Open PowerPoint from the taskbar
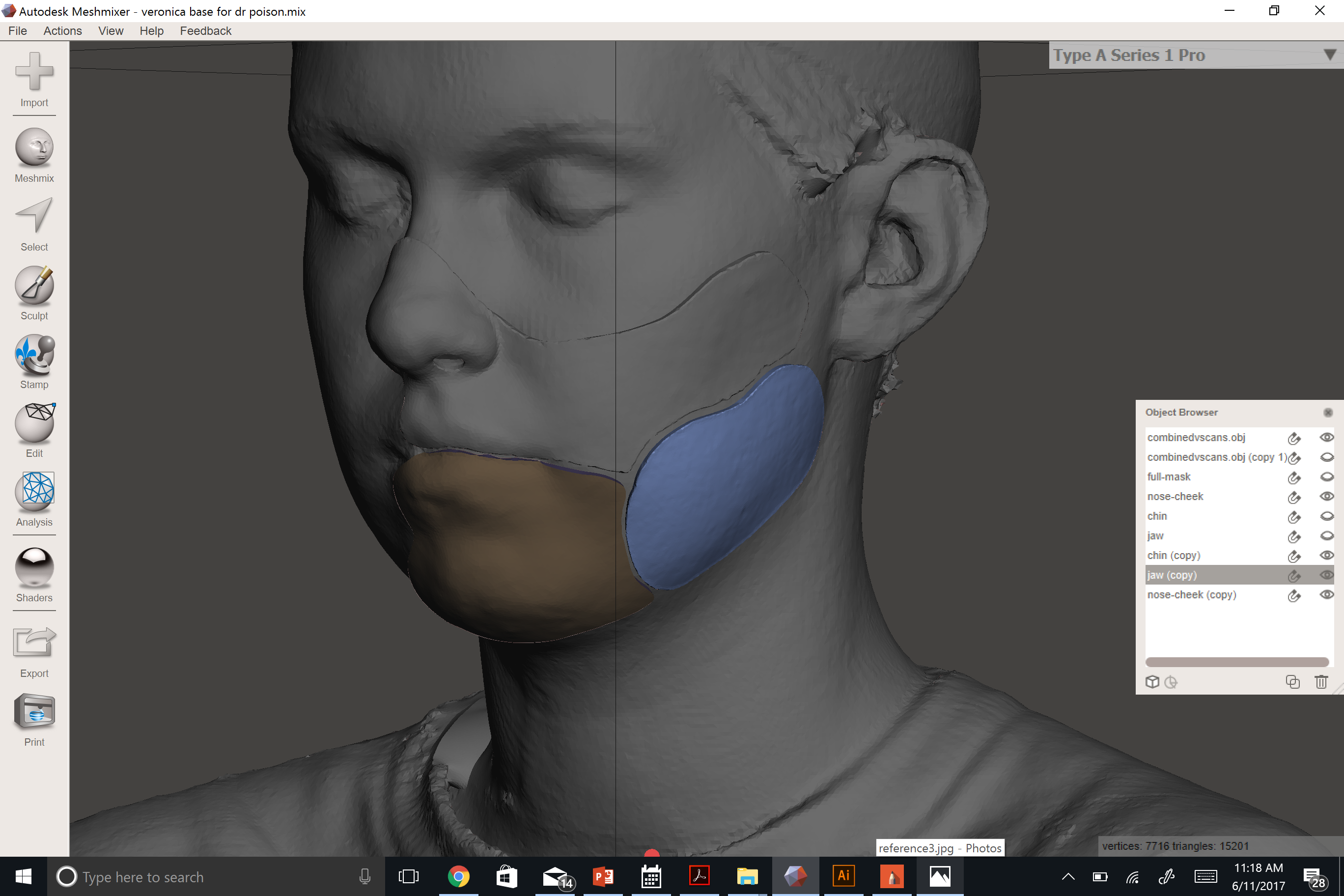 (x=603, y=876)
